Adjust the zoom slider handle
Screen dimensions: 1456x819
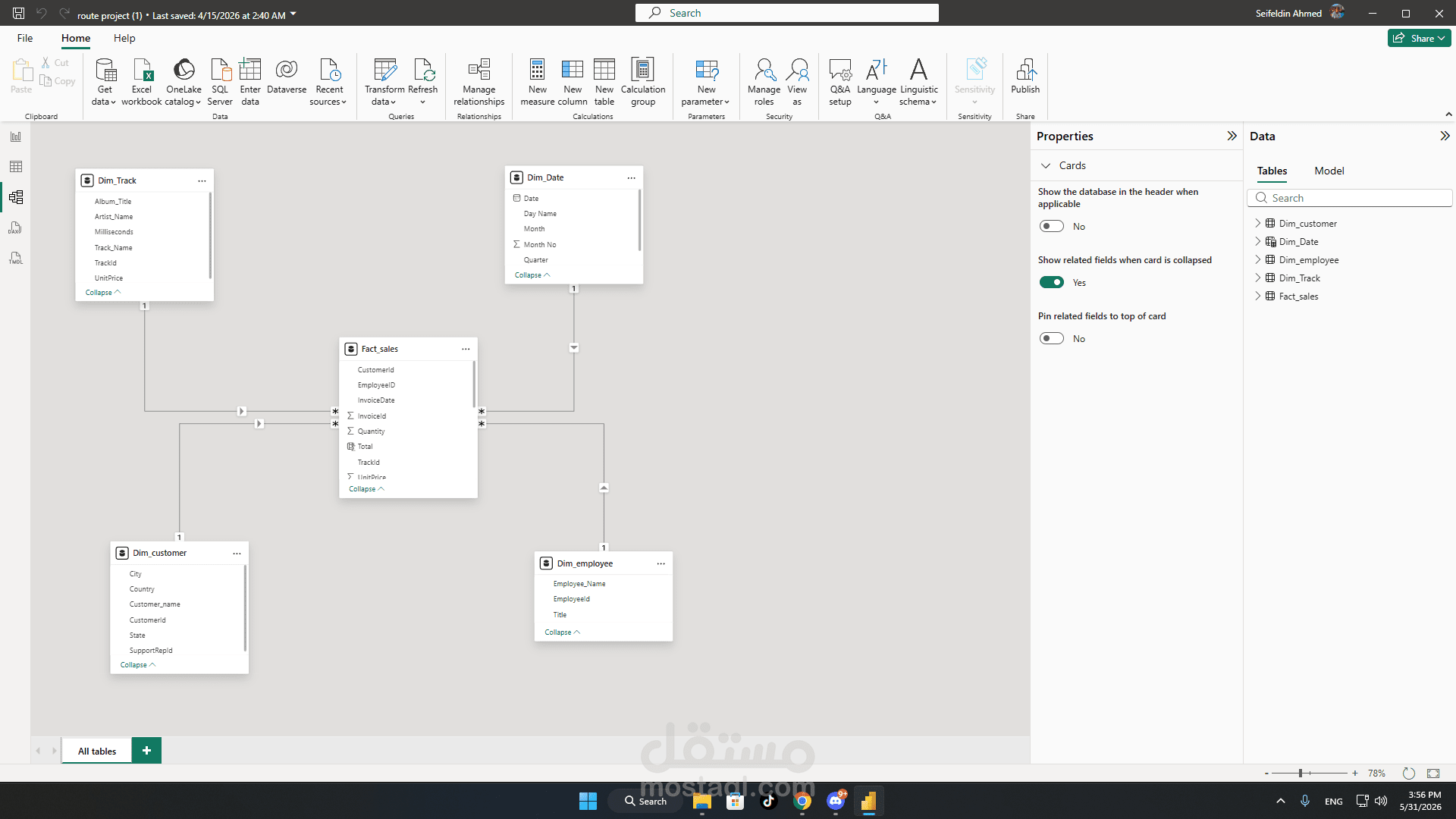point(1300,773)
